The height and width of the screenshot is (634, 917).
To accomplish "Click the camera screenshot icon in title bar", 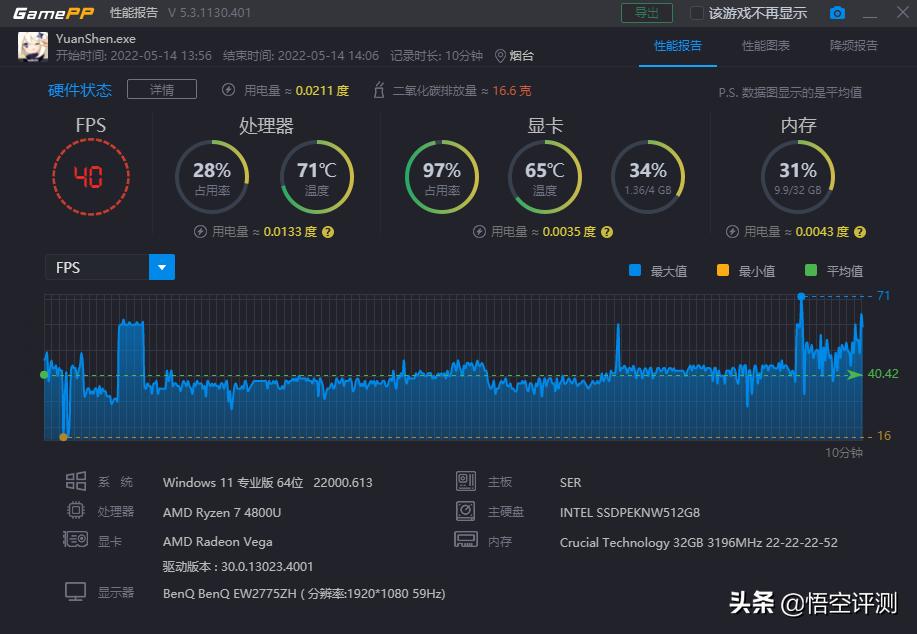I will [838, 13].
